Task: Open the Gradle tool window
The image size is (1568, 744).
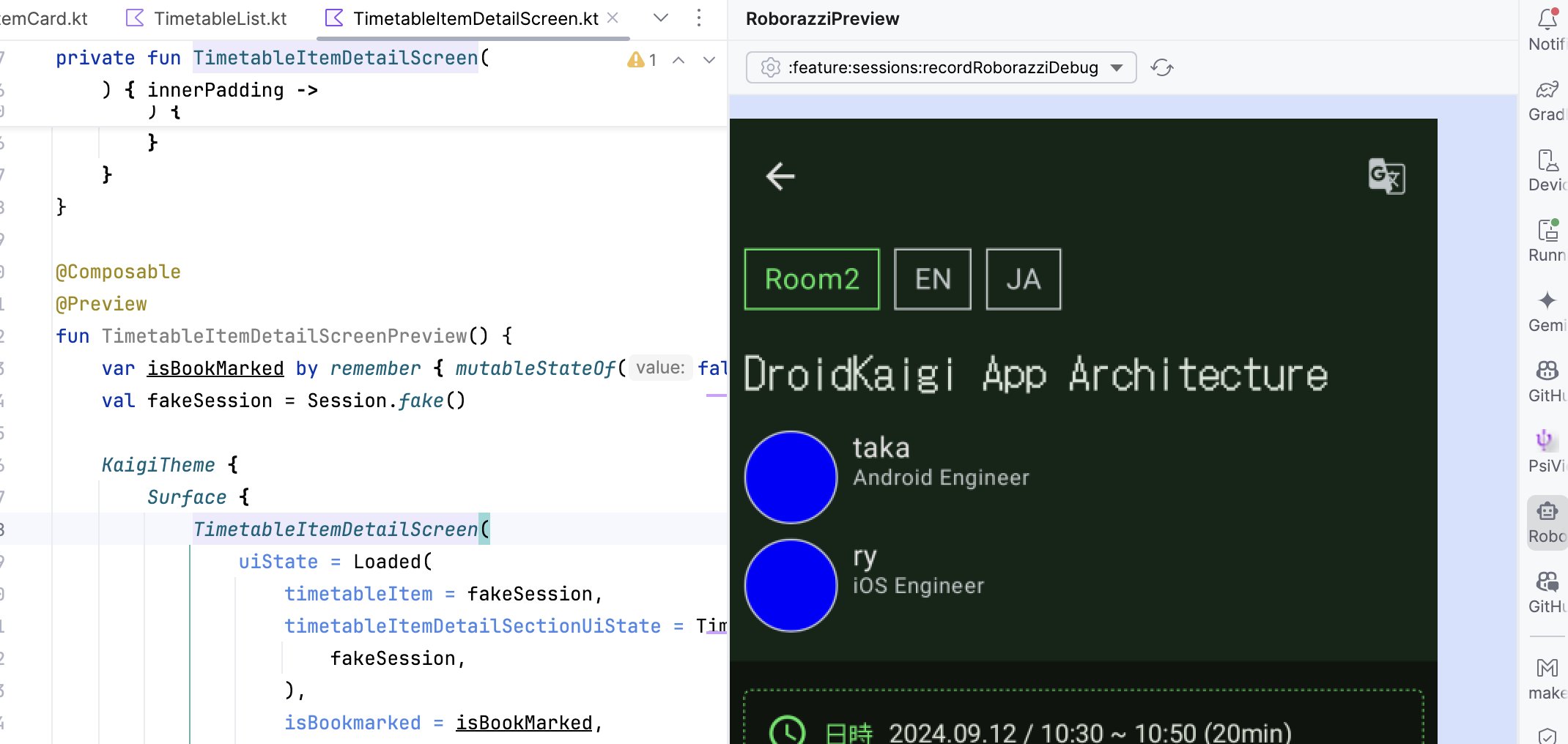Action: click(1547, 100)
